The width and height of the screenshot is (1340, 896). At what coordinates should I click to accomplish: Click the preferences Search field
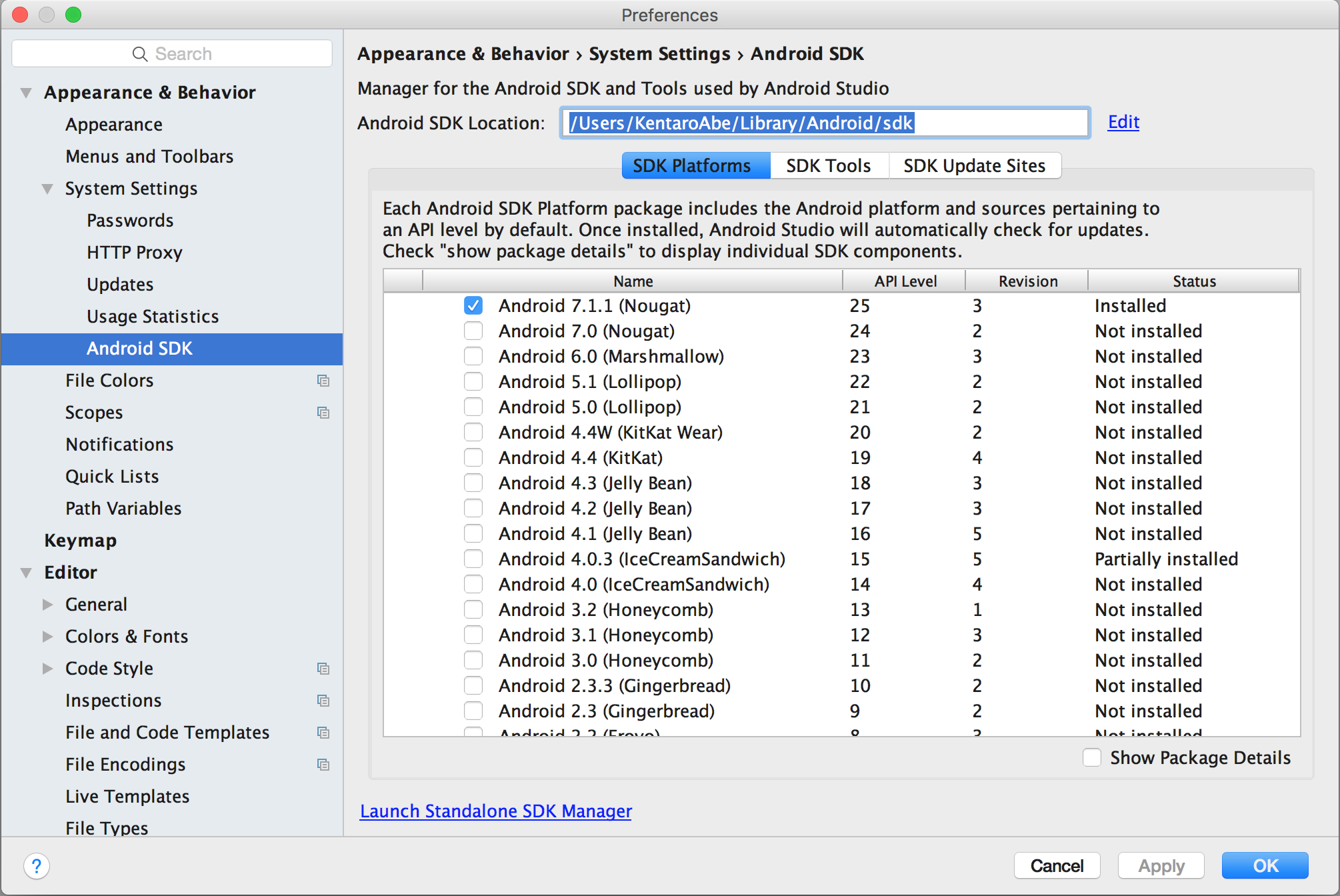coord(172,53)
